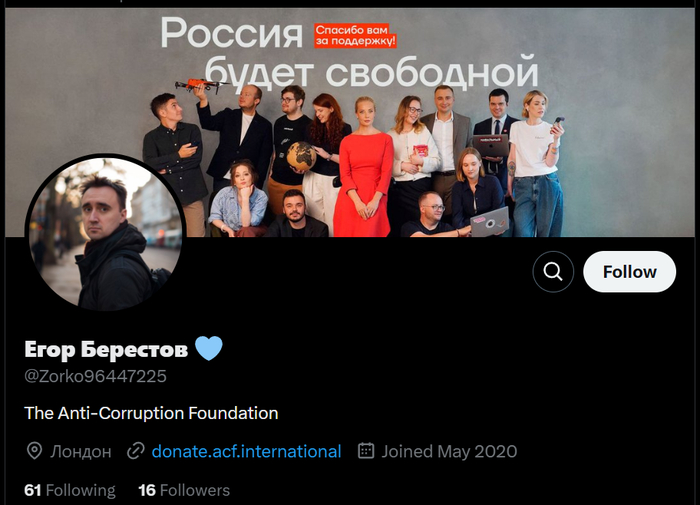Image resolution: width=700 pixels, height=505 pixels.
Task: Click the red Спасибо вам за поддержку label
Action: (x=355, y=35)
